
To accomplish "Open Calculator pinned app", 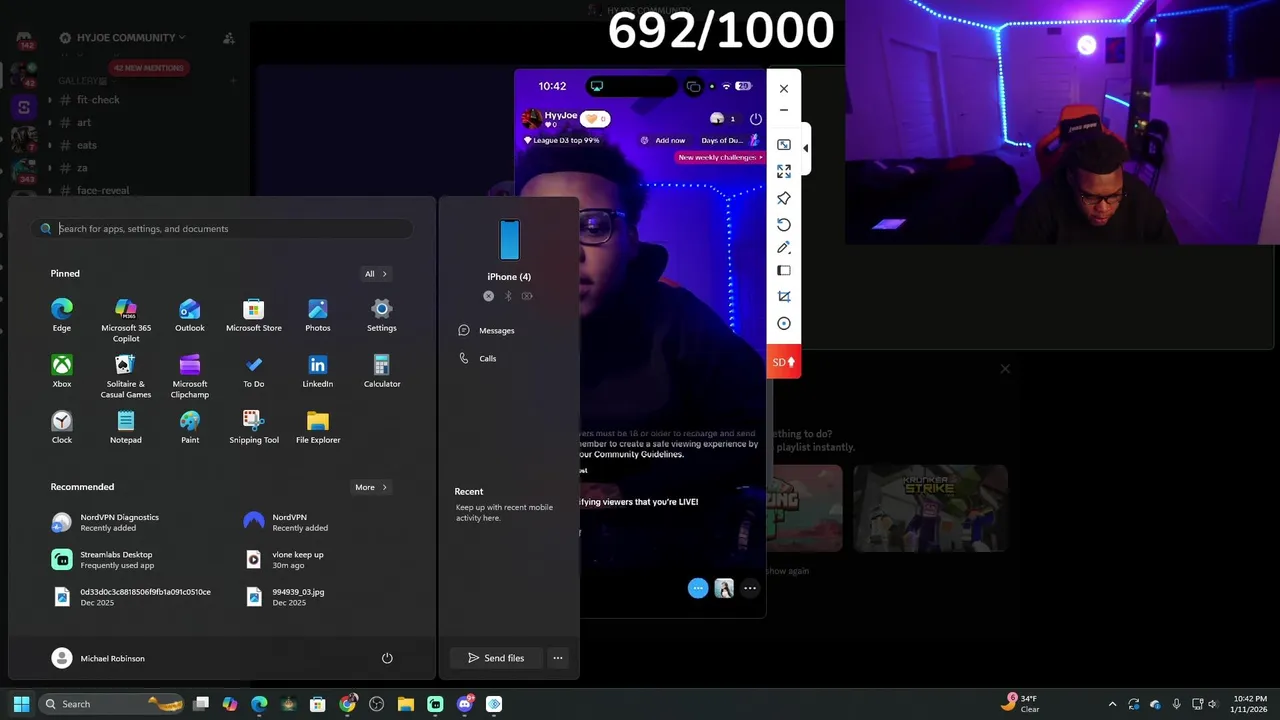I will tap(382, 370).
